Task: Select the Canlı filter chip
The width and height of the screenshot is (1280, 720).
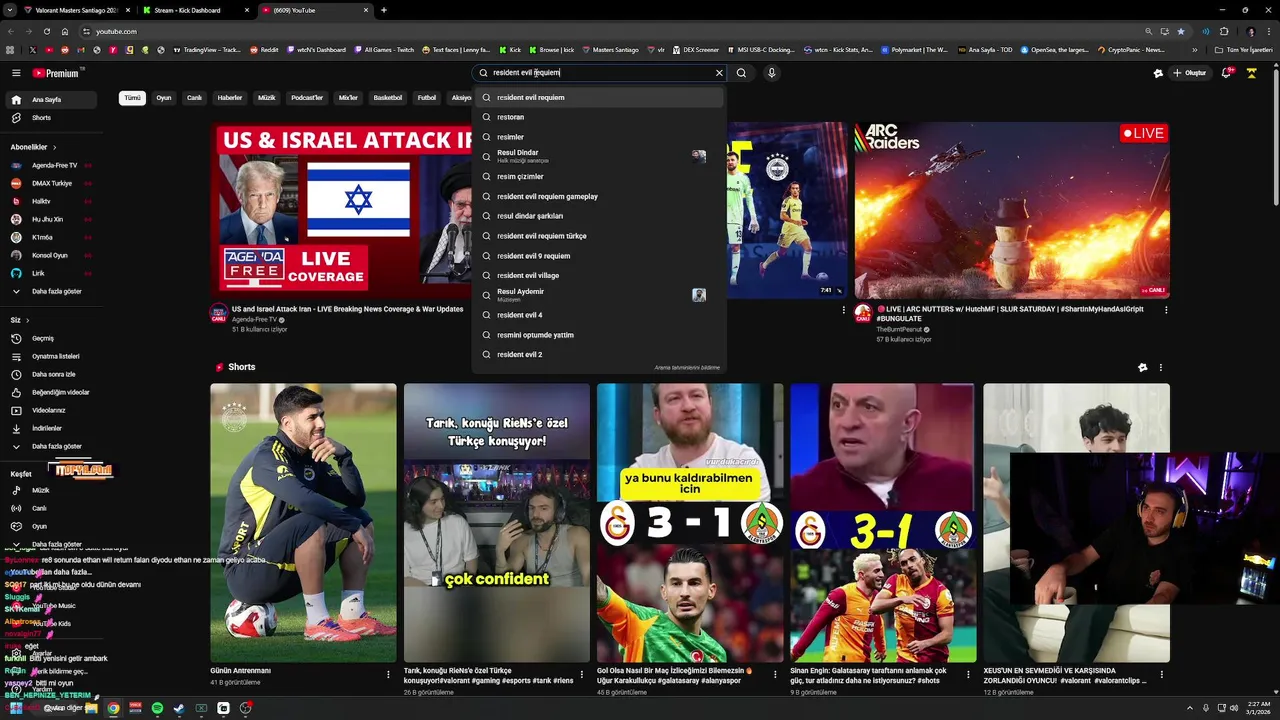Action: pos(194,98)
